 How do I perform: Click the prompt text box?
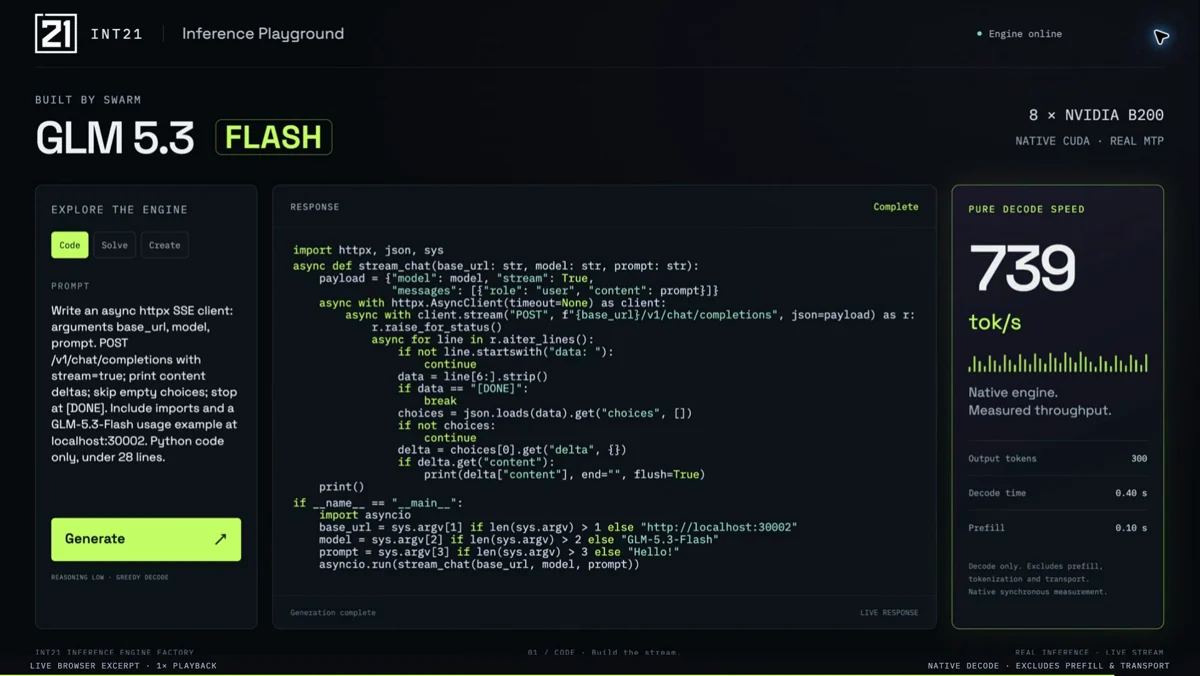[146, 384]
